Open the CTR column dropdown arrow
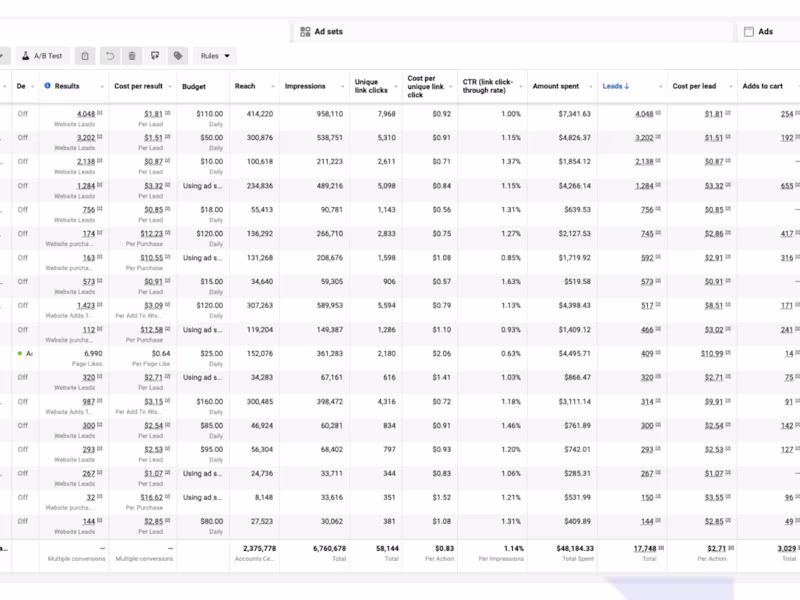 click(x=520, y=87)
